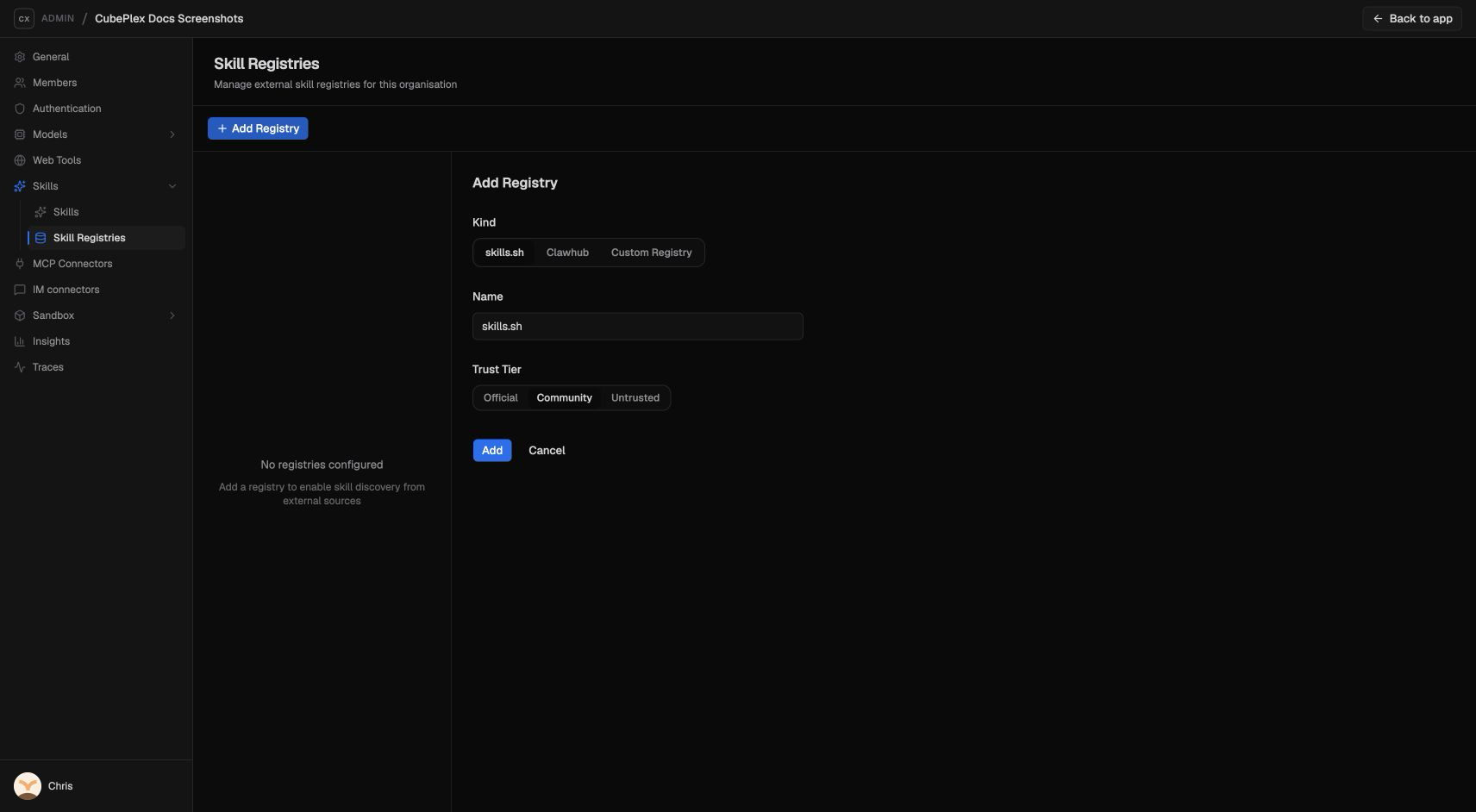Screen dimensions: 1476x812
Task: Click the 'No registries configured' text
Action: pos(322,465)
